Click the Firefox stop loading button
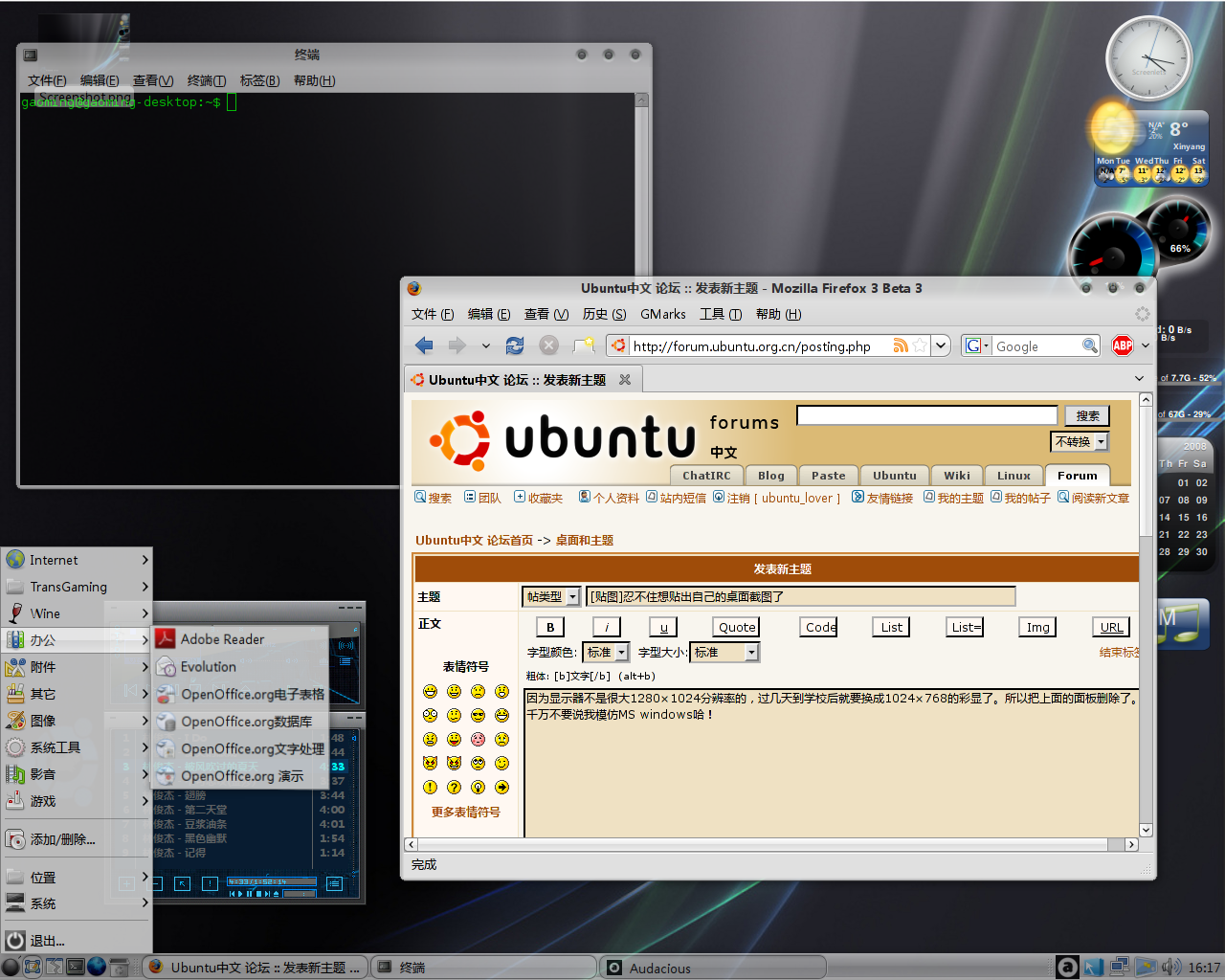1225x980 pixels. [548, 345]
